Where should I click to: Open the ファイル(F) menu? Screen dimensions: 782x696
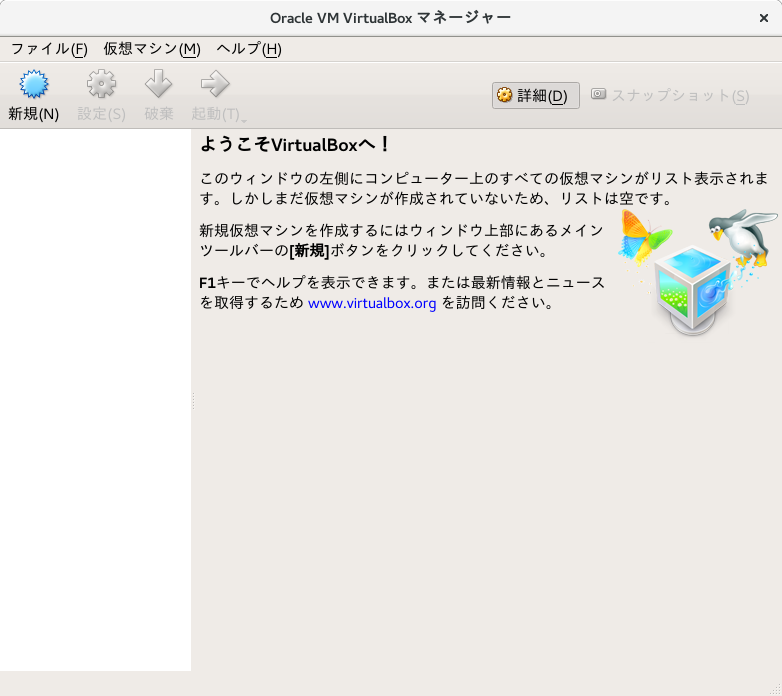[x=49, y=49]
